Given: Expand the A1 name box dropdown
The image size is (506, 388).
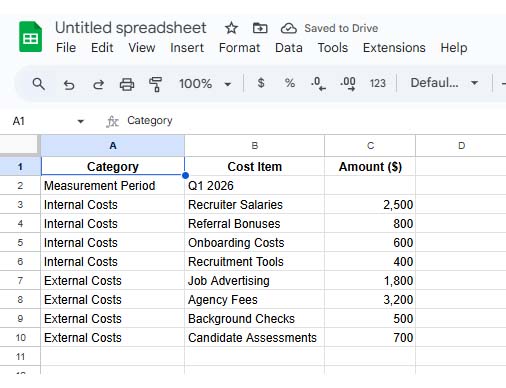Looking at the screenshot, I should [80, 121].
